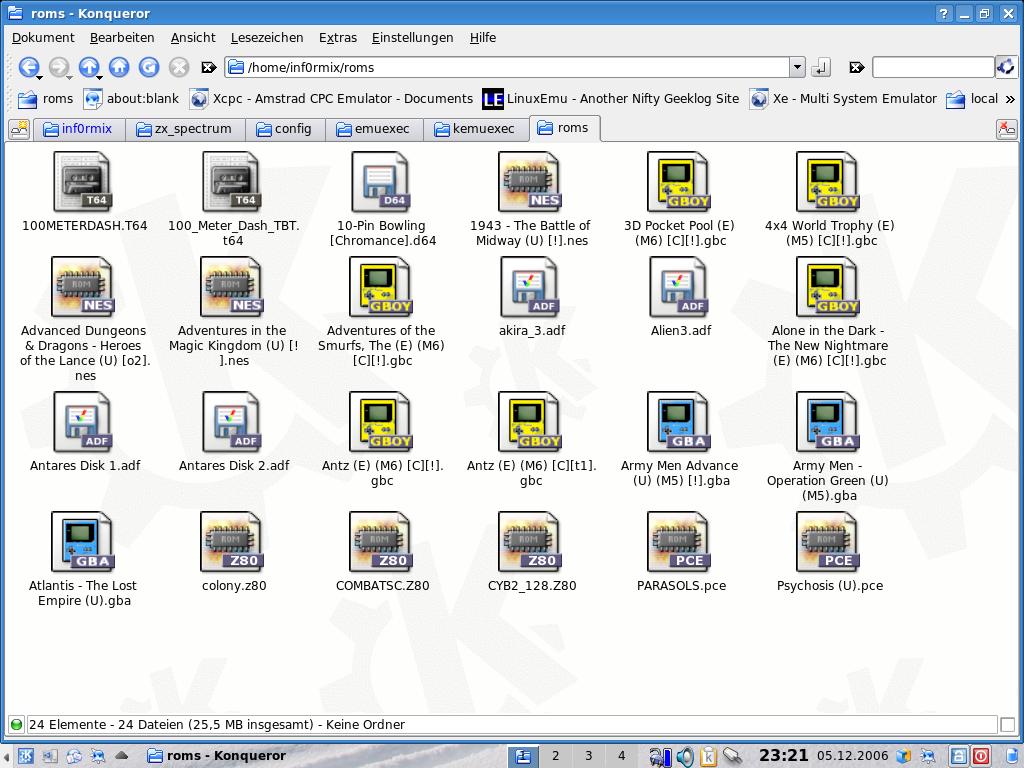
Task: Switch to the kemuexec tab
Action: 475,129
